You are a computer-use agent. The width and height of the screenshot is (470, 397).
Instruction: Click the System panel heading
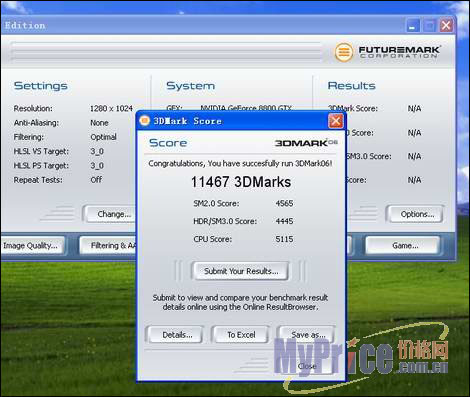[190, 86]
